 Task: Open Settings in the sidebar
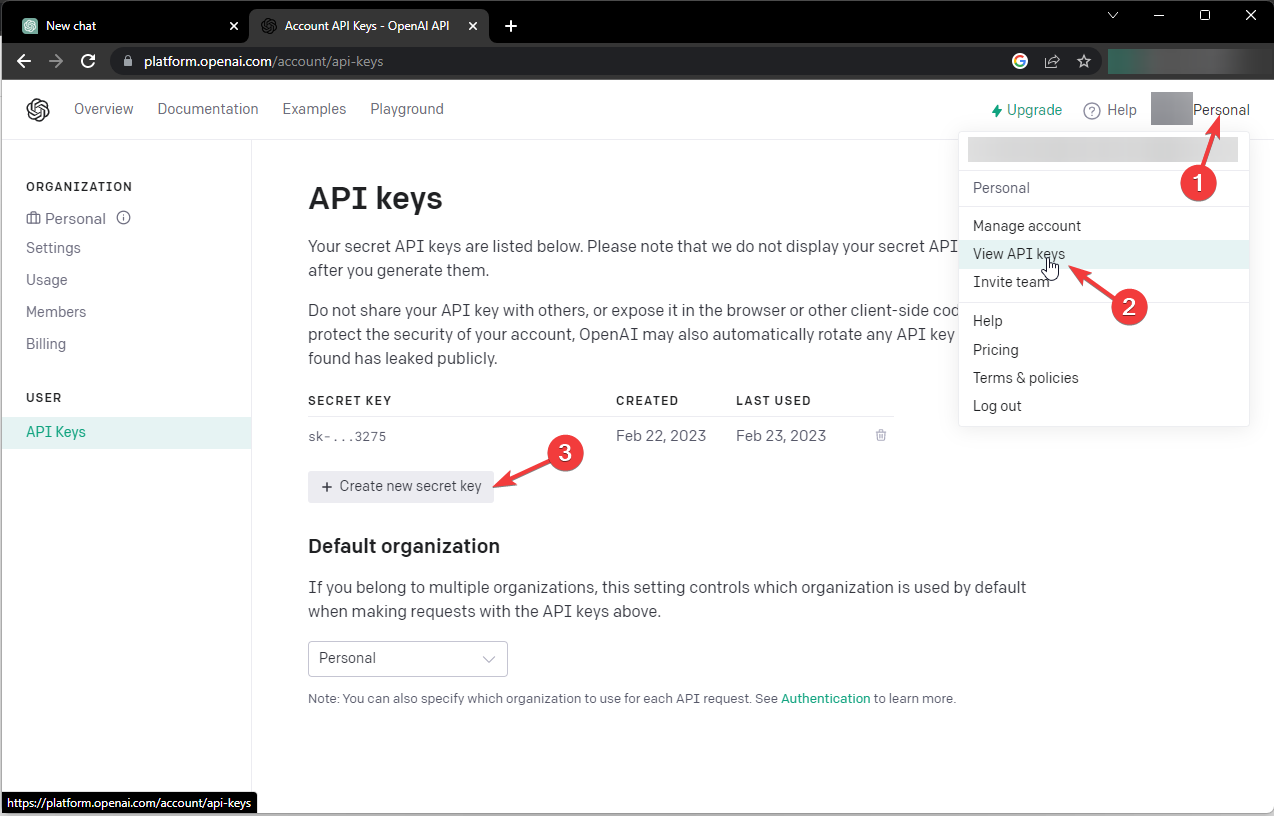click(x=53, y=248)
